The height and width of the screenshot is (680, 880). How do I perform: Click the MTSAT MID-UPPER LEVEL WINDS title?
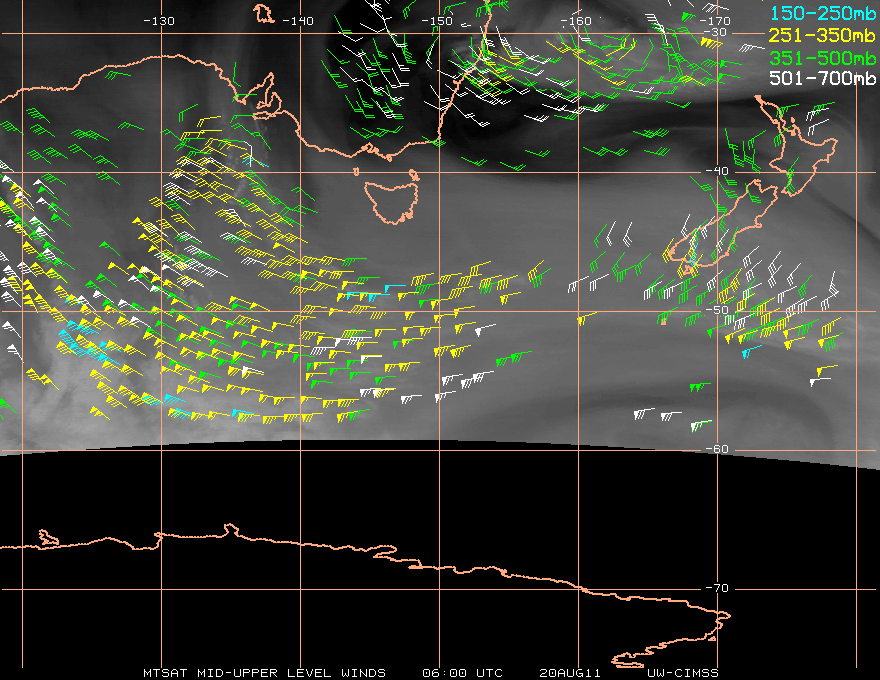(264, 672)
